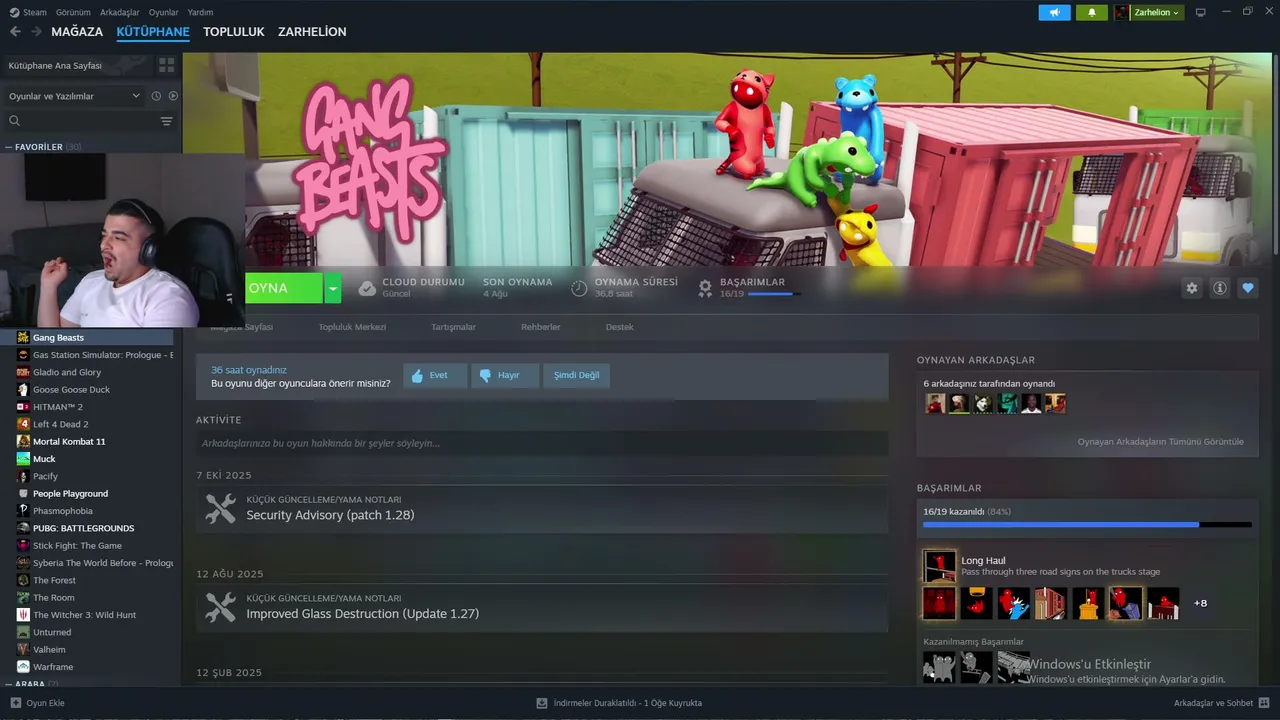
Task: Go forward with the right arrow
Action: click(36, 32)
